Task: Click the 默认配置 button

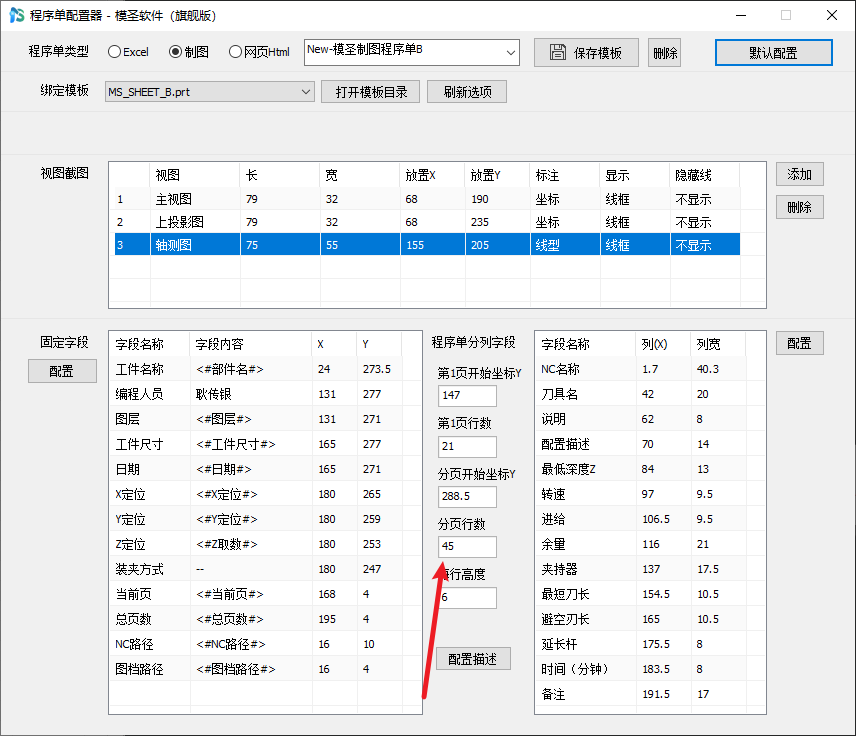Action: [774, 52]
